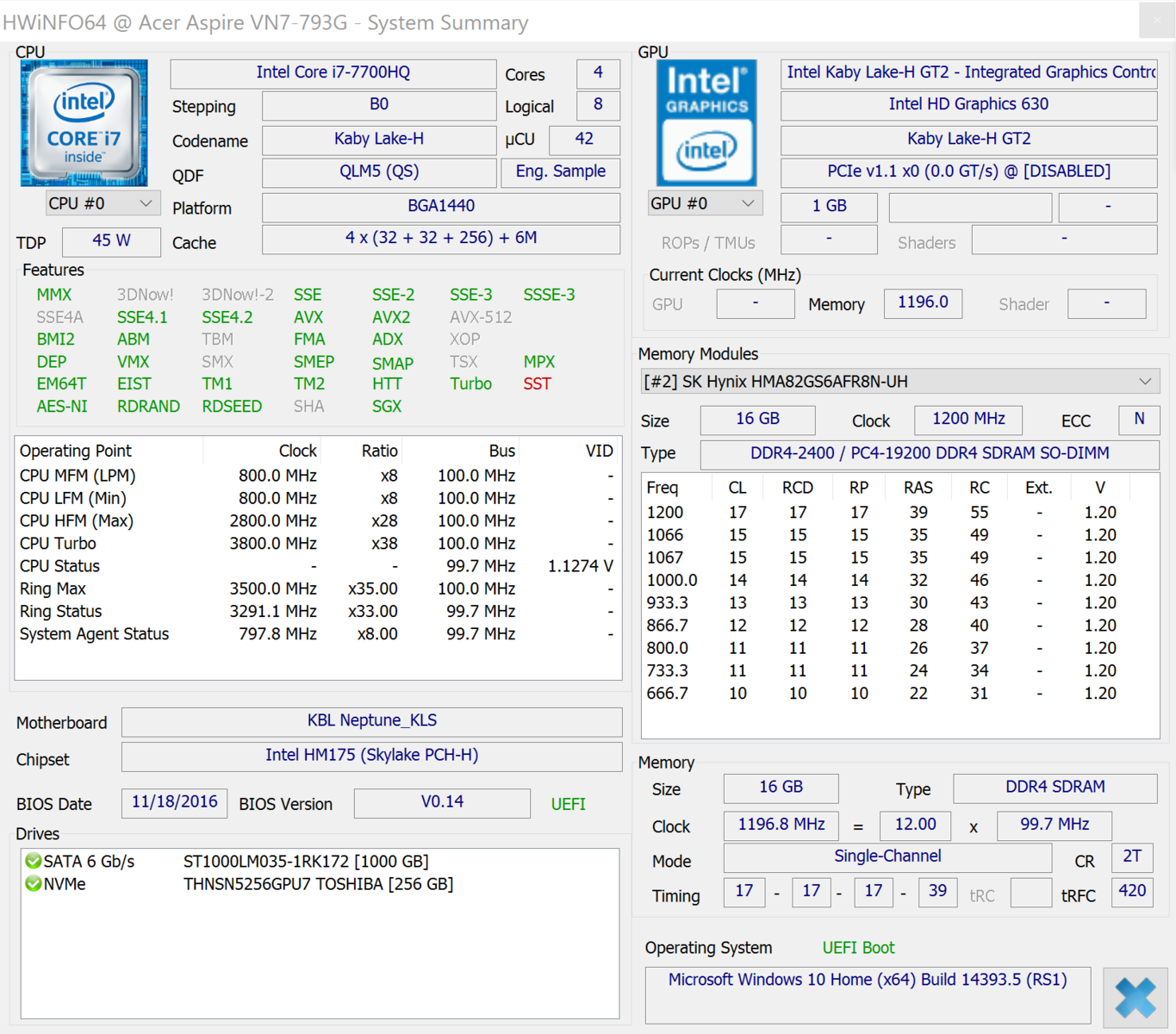Screen dimensions: 1176x1034
Task: Click the red SST feature flag
Action: (x=537, y=383)
